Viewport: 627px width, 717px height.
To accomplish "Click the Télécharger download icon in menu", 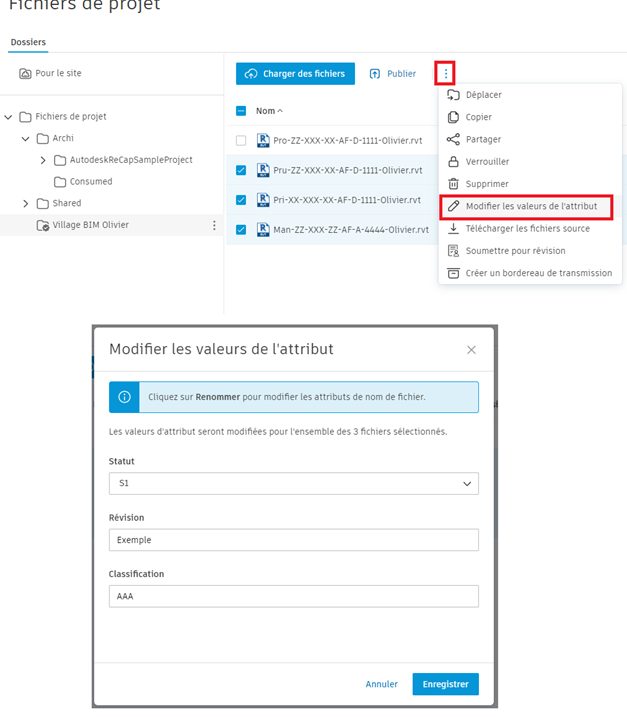I will click(453, 228).
